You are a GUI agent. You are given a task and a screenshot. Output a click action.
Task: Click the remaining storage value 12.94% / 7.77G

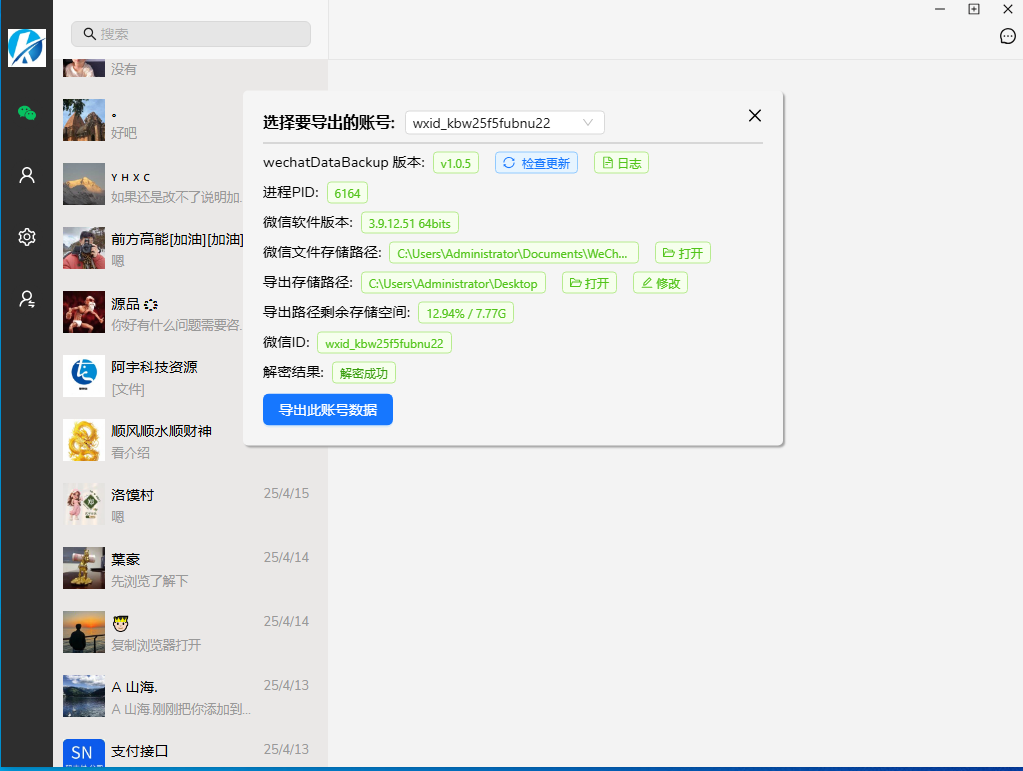click(x=466, y=313)
